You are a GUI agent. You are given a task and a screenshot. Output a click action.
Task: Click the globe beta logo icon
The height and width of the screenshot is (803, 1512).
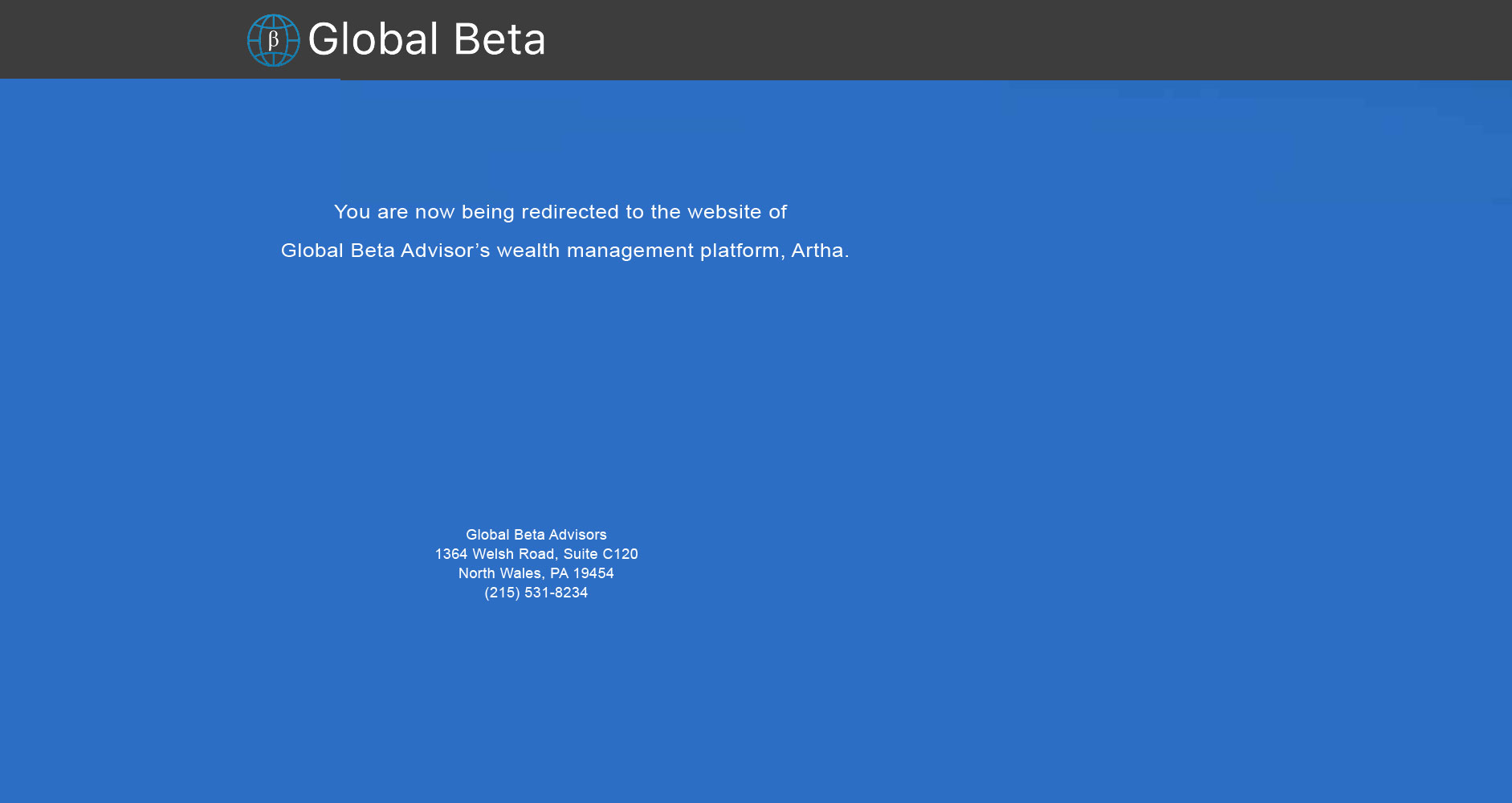point(273,40)
